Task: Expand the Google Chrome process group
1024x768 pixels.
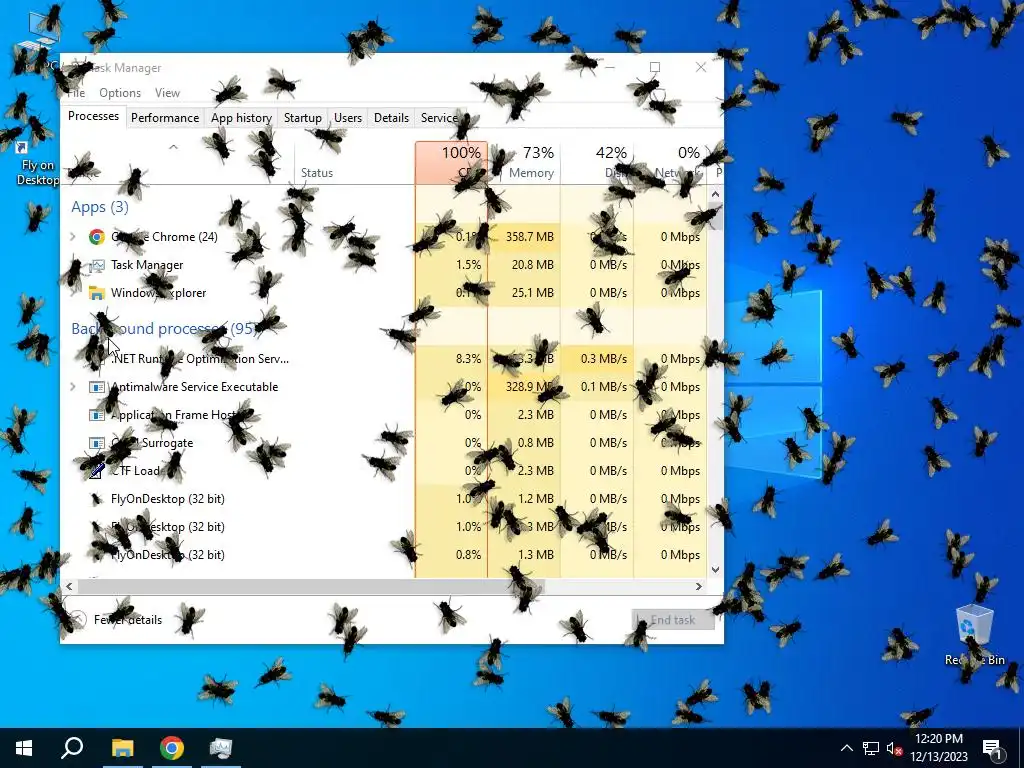Action: (72, 237)
